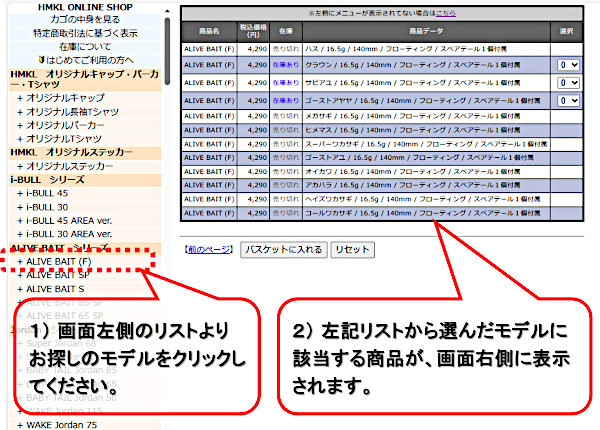Click the 前のページ link
The width and height of the screenshot is (600, 430).
point(209,250)
